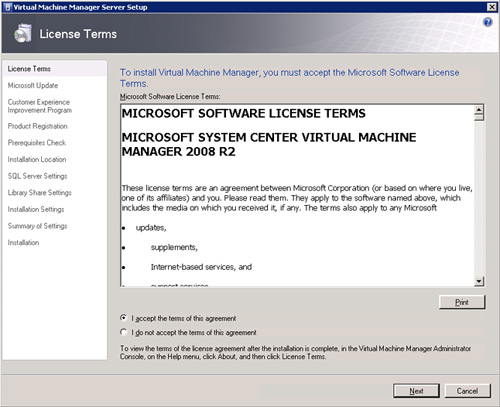This screenshot has height=407, width=500.
Task: Click the 'To view the terms of the license agreement' note
Action: (295, 352)
